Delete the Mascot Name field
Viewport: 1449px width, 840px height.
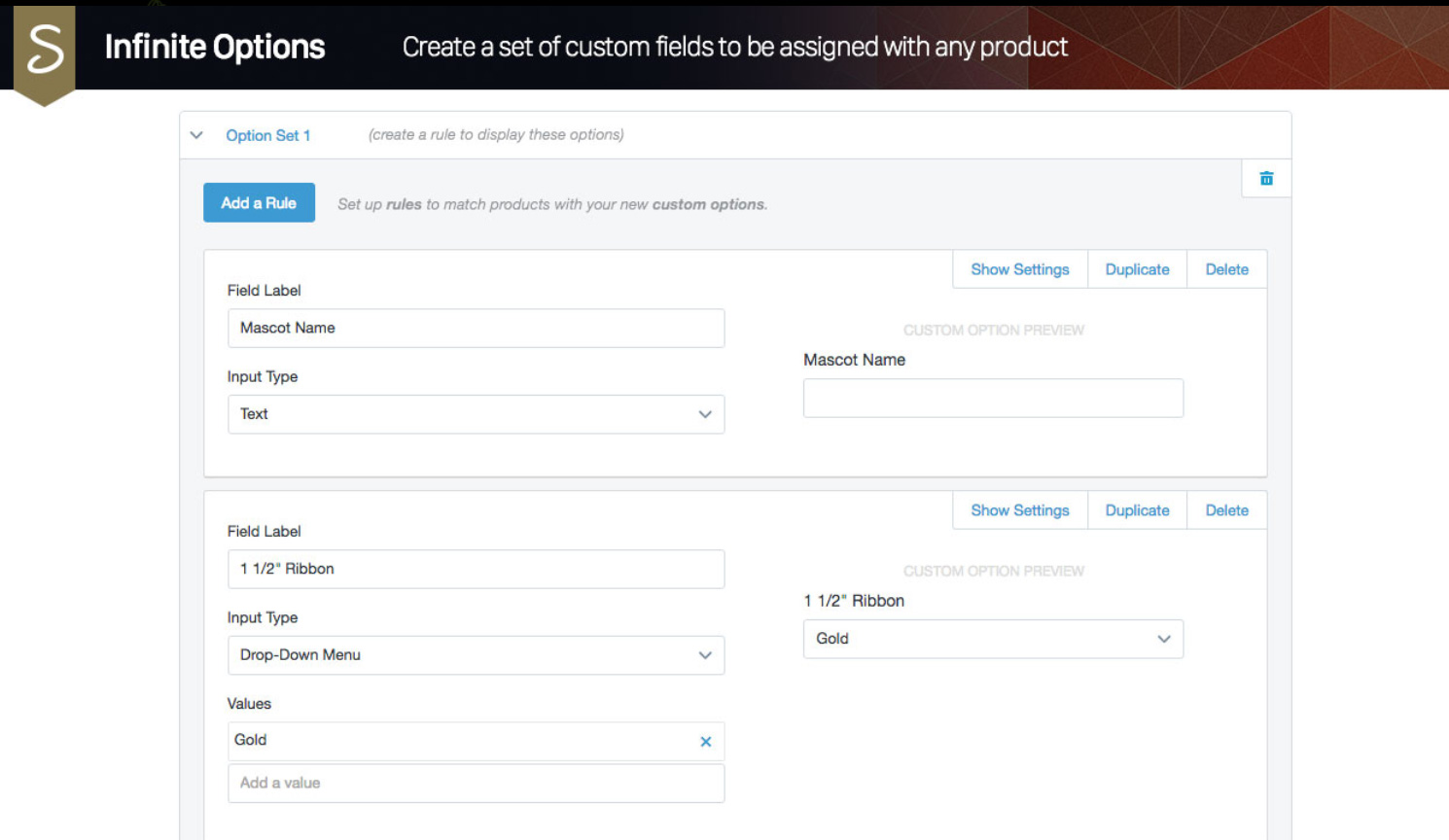(1226, 269)
